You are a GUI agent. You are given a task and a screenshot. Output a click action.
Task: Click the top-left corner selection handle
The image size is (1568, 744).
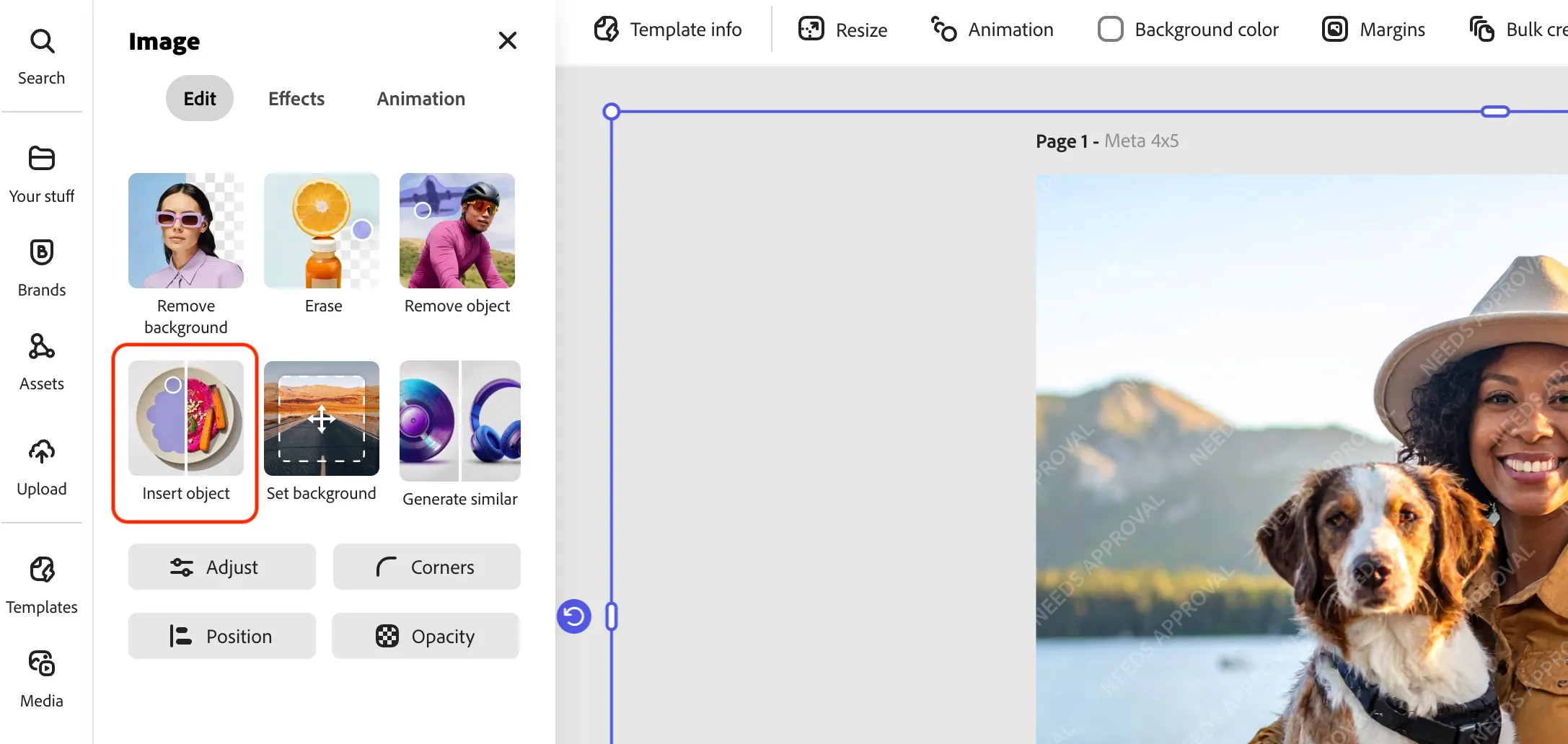[612, 111]
